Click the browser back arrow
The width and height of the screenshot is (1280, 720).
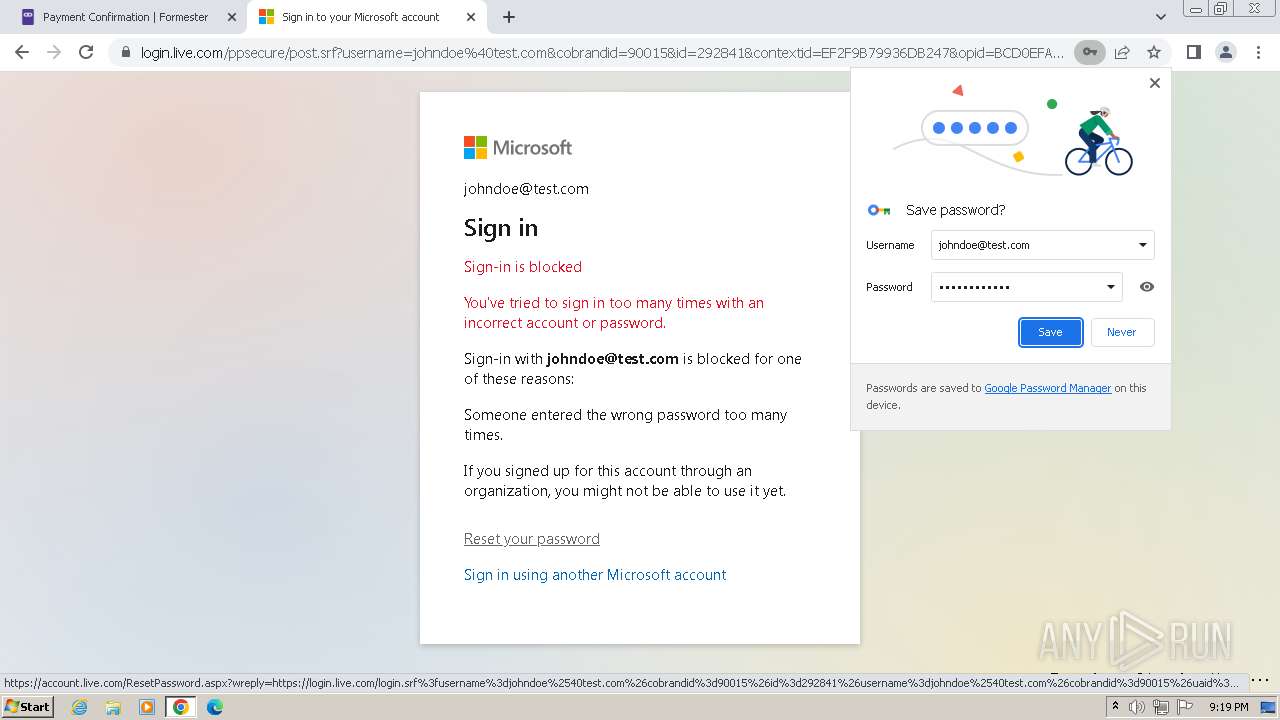pyautogui.click(x=22, y=52)
